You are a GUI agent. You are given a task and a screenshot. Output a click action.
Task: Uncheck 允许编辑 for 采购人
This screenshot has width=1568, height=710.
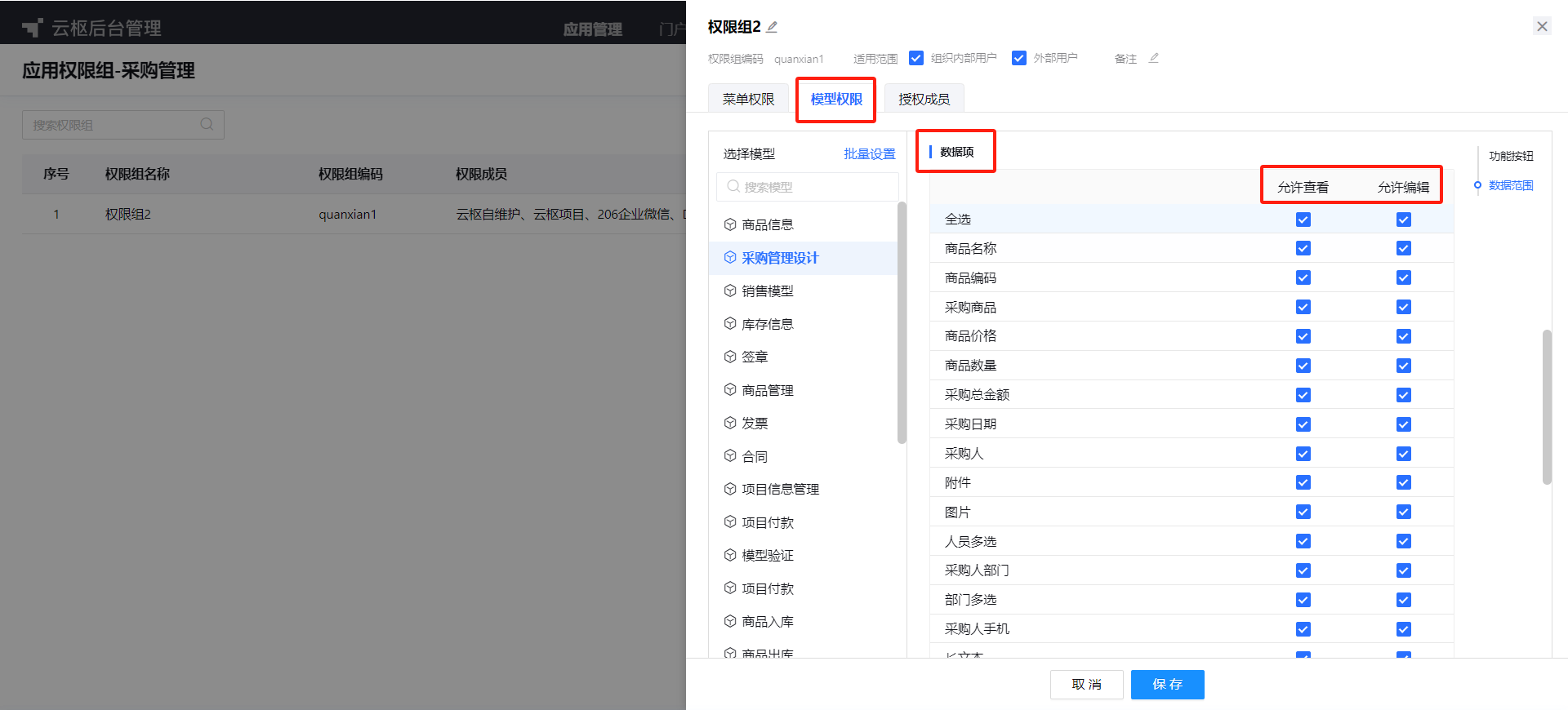1404,454
